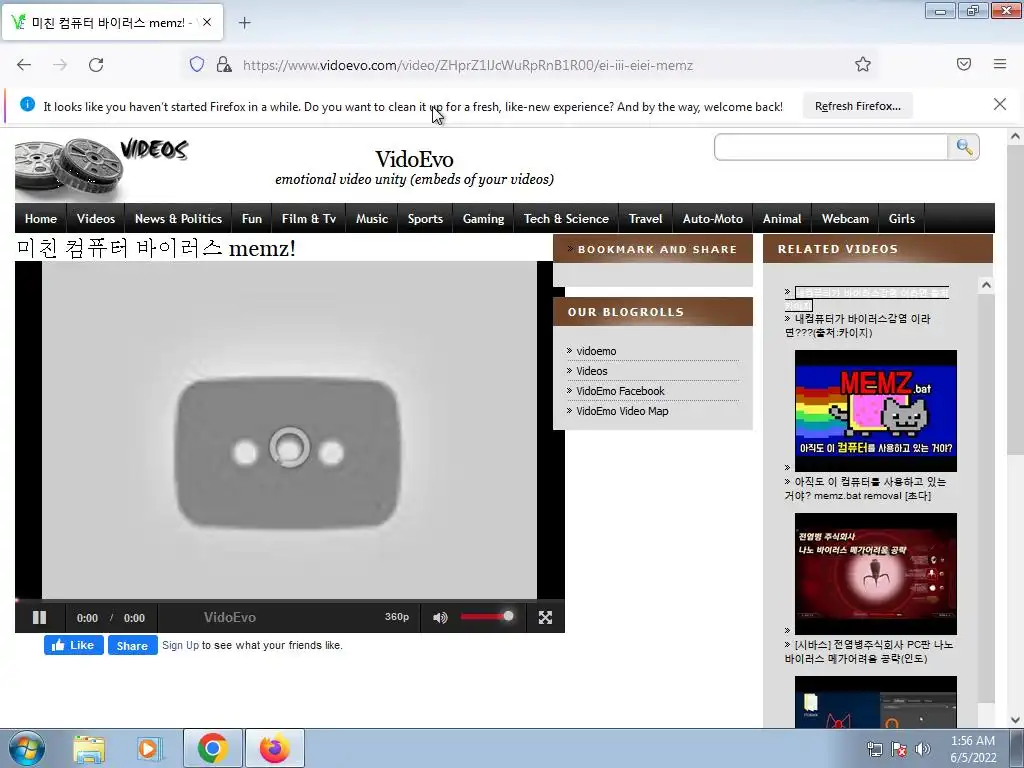Save page to Pocket
The image size is (1024, 768).
tap(964, 64)
